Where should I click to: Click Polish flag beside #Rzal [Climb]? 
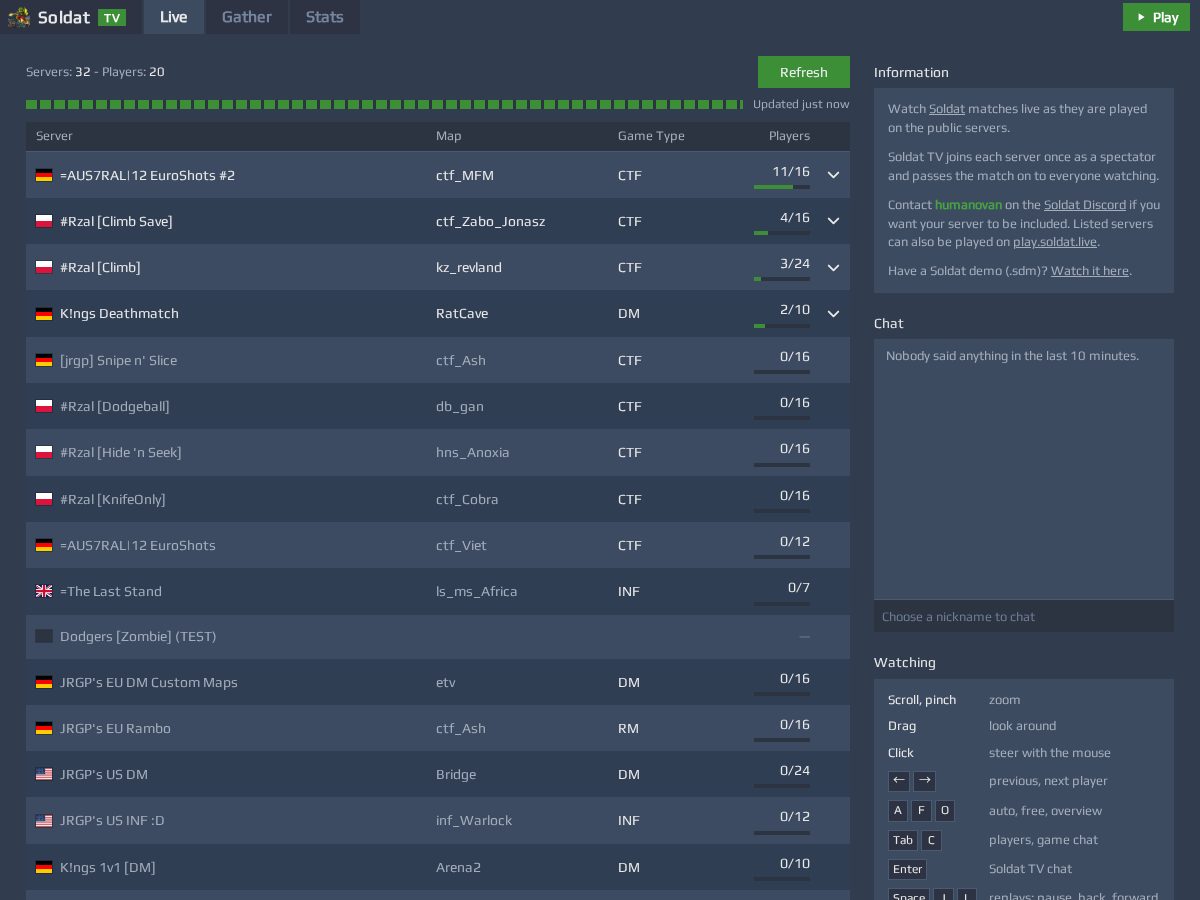pos(44,267)
